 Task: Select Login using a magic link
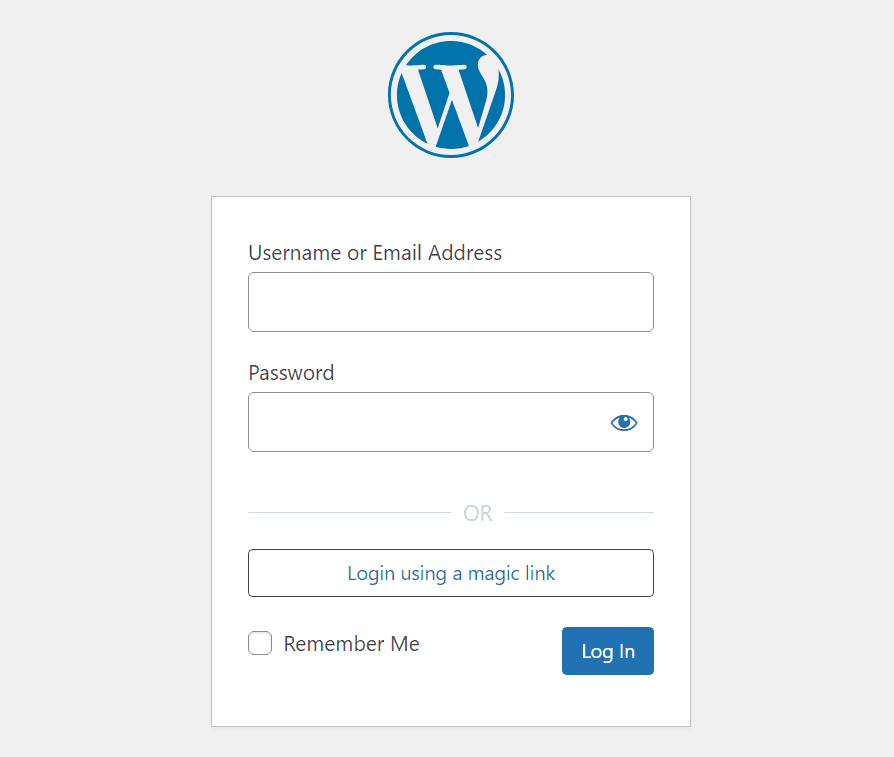pos(450,573)
